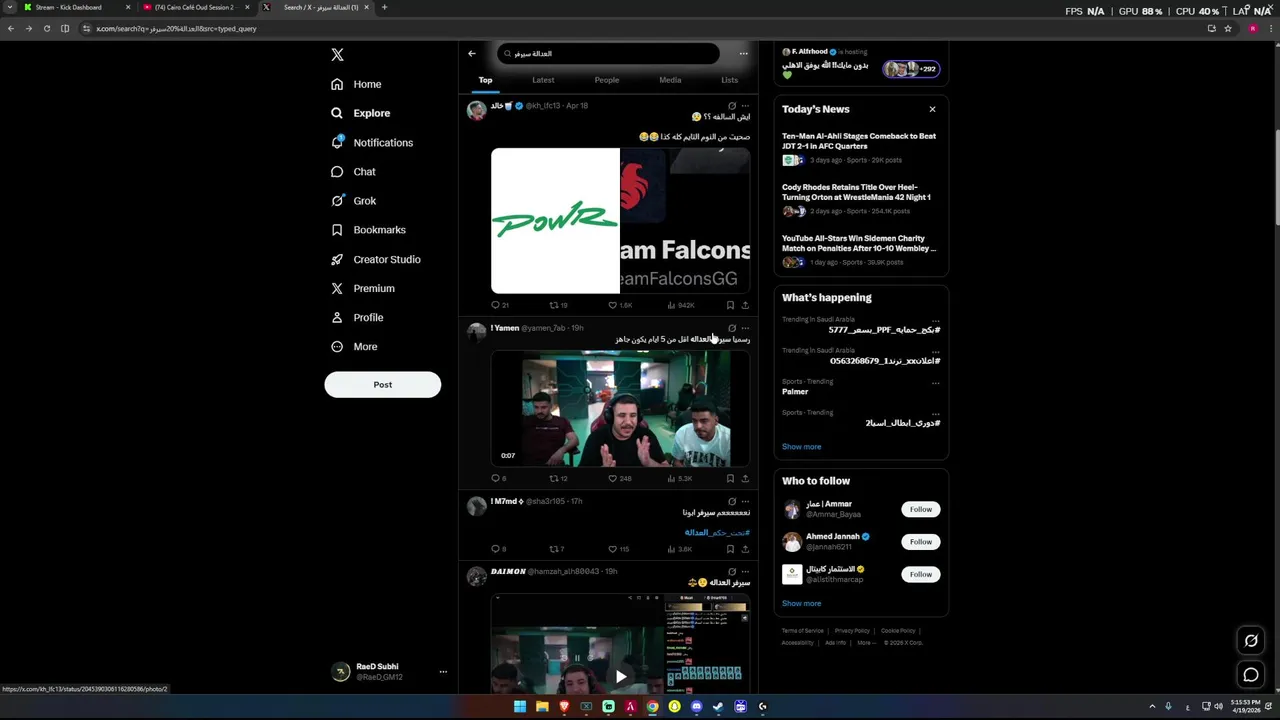Image resolution: width=1280 pixels, height=720 pixels.
Task: Open Notifications in the sidebar
Action: 371,142
